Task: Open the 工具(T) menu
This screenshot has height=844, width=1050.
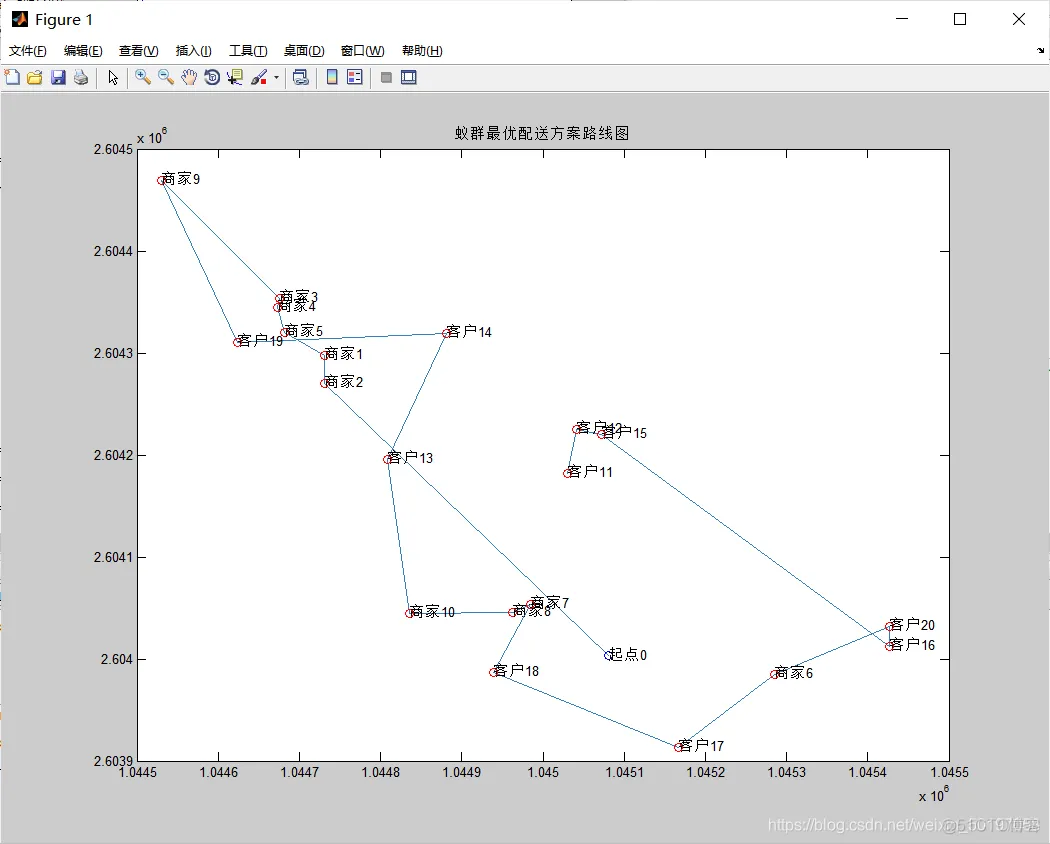Action: pyautogui.click(x=248, y=51)
